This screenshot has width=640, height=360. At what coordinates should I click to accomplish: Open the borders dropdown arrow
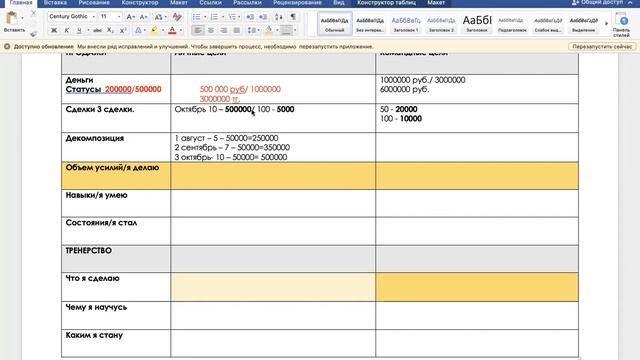295,30
